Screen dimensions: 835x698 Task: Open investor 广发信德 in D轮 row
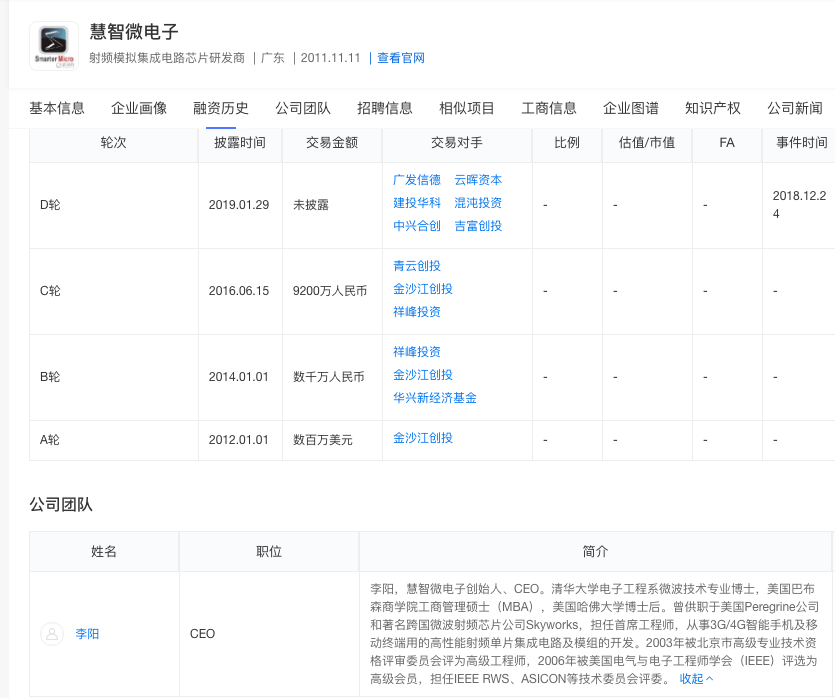tap(417, 180)
